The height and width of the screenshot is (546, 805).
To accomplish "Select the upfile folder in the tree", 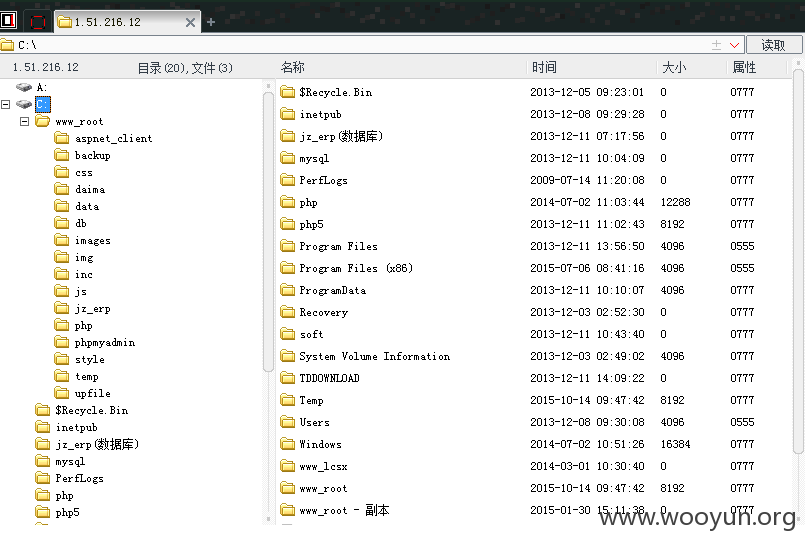I will [93, 394].
